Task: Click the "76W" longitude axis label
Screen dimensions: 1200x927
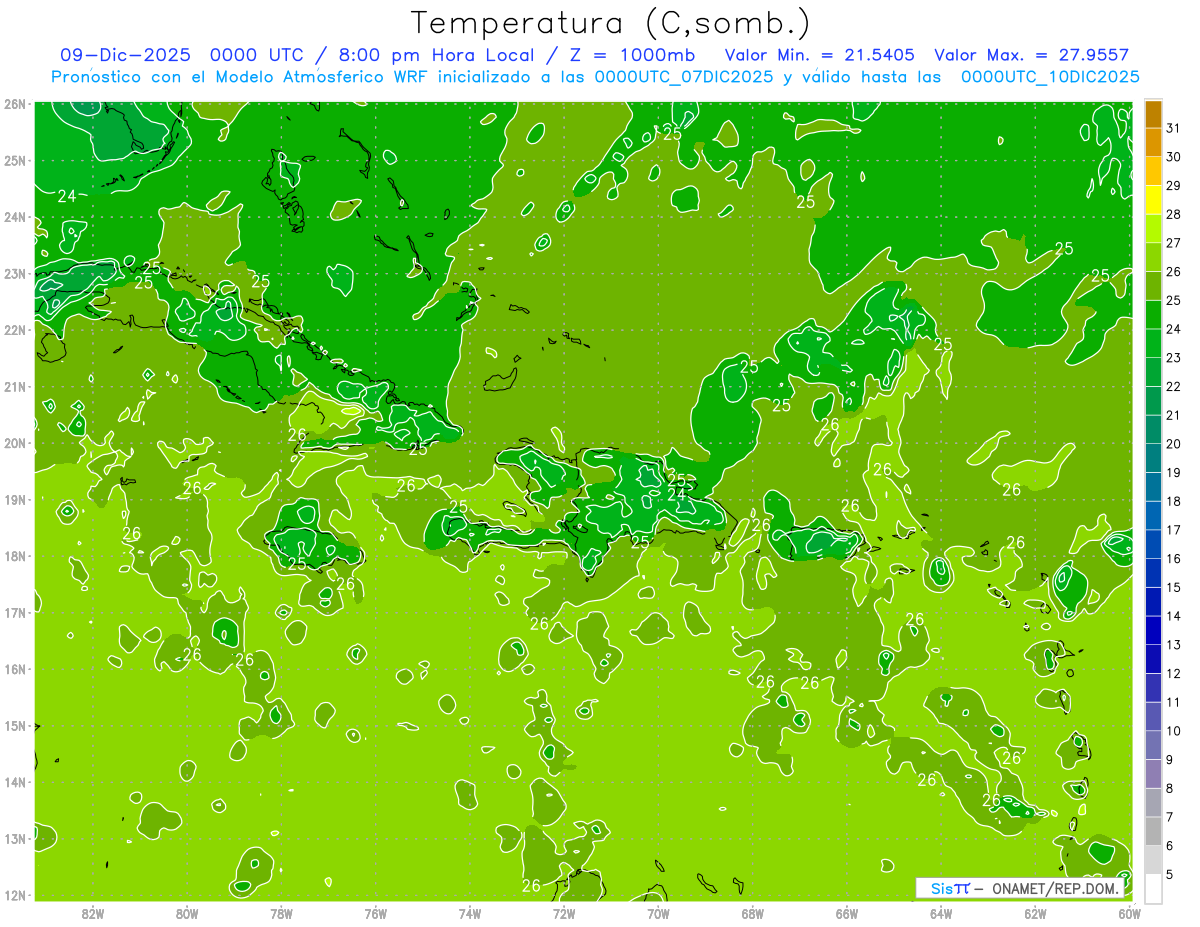Action: coord(375,913)
